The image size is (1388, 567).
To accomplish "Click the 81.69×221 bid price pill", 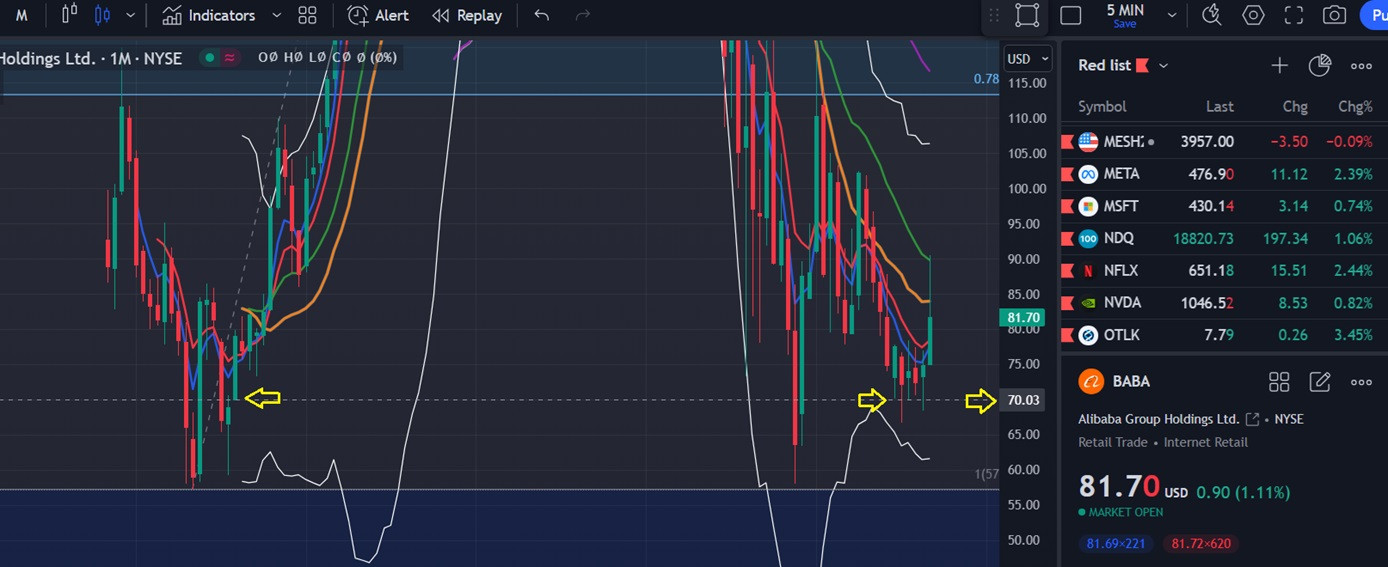I will coord(1117,544).
